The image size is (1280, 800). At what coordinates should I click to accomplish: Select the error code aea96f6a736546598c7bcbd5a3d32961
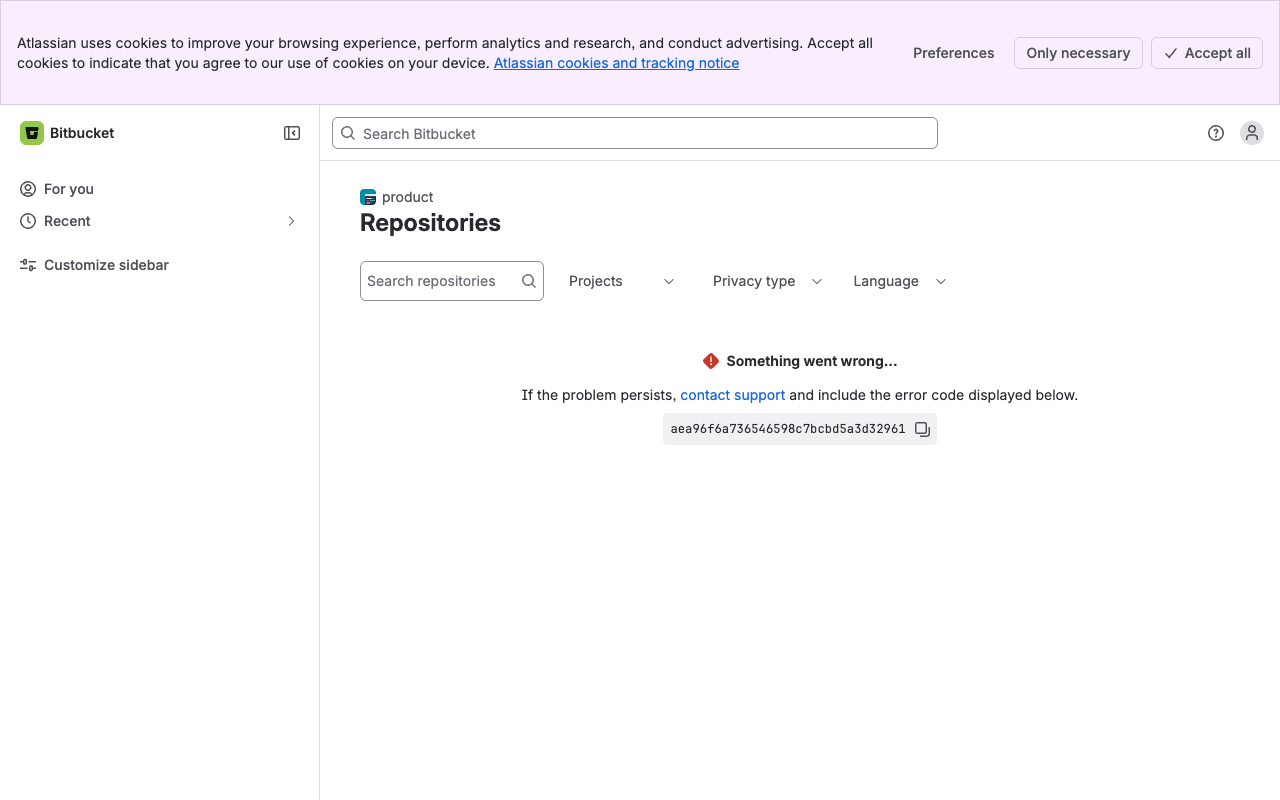click(x=788, y=429)
